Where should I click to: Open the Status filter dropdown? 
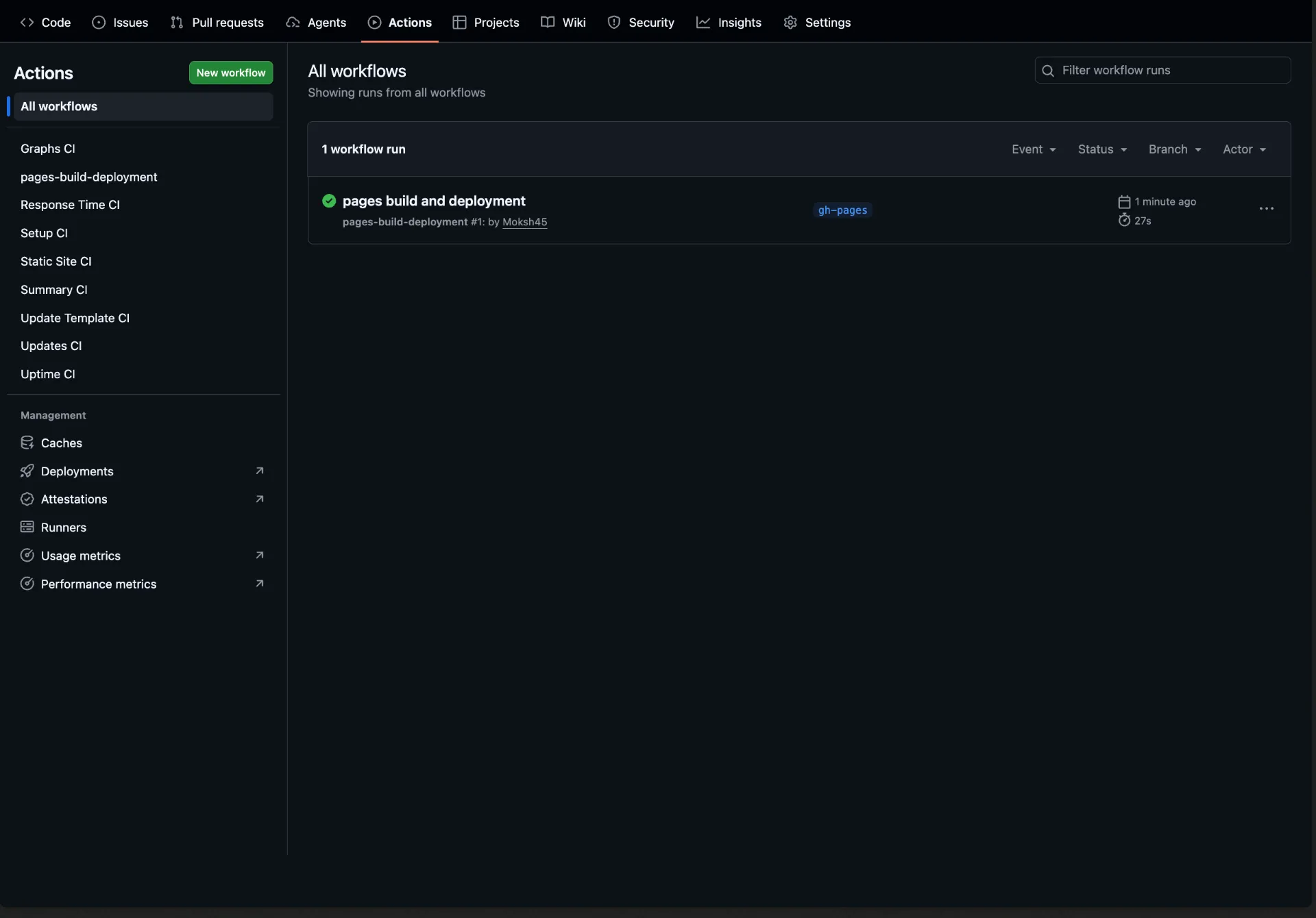tap(1101, 149)
